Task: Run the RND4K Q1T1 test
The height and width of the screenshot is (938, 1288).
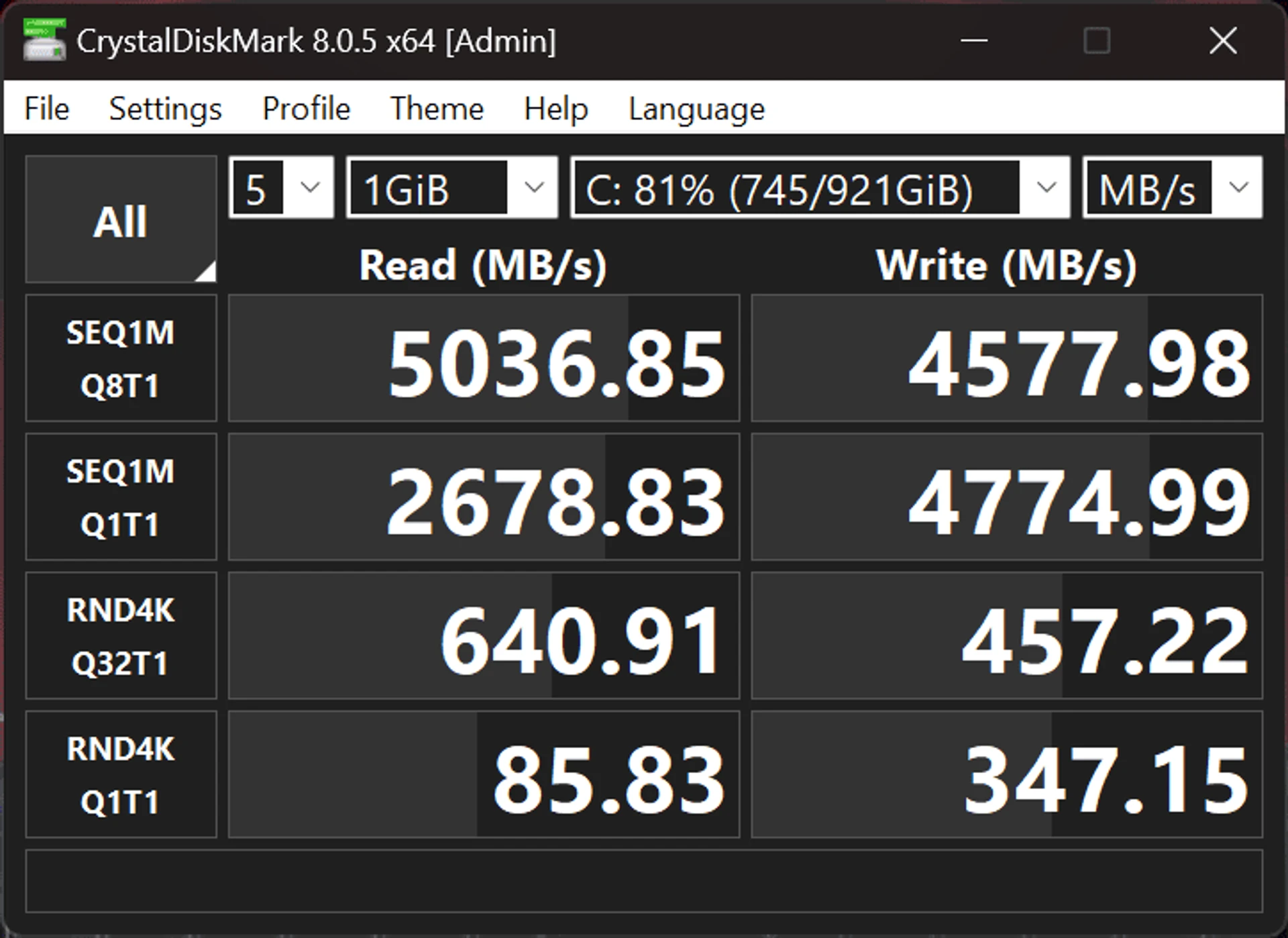Action: [121, 775]
